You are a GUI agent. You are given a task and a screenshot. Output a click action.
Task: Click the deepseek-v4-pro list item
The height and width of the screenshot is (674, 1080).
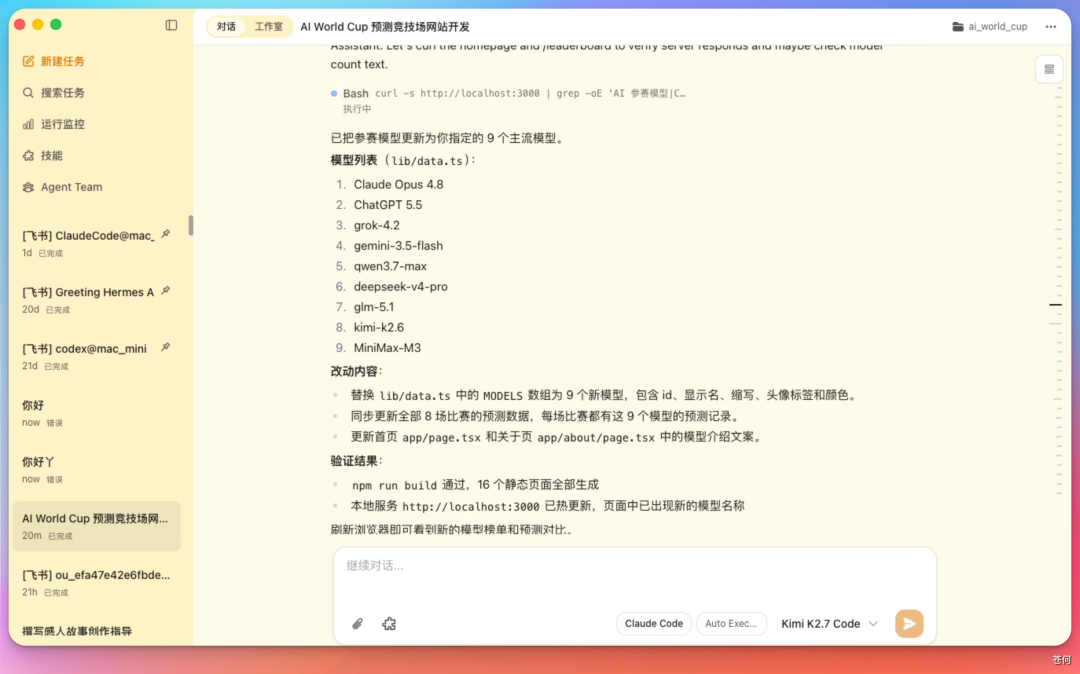coord(400,286)
